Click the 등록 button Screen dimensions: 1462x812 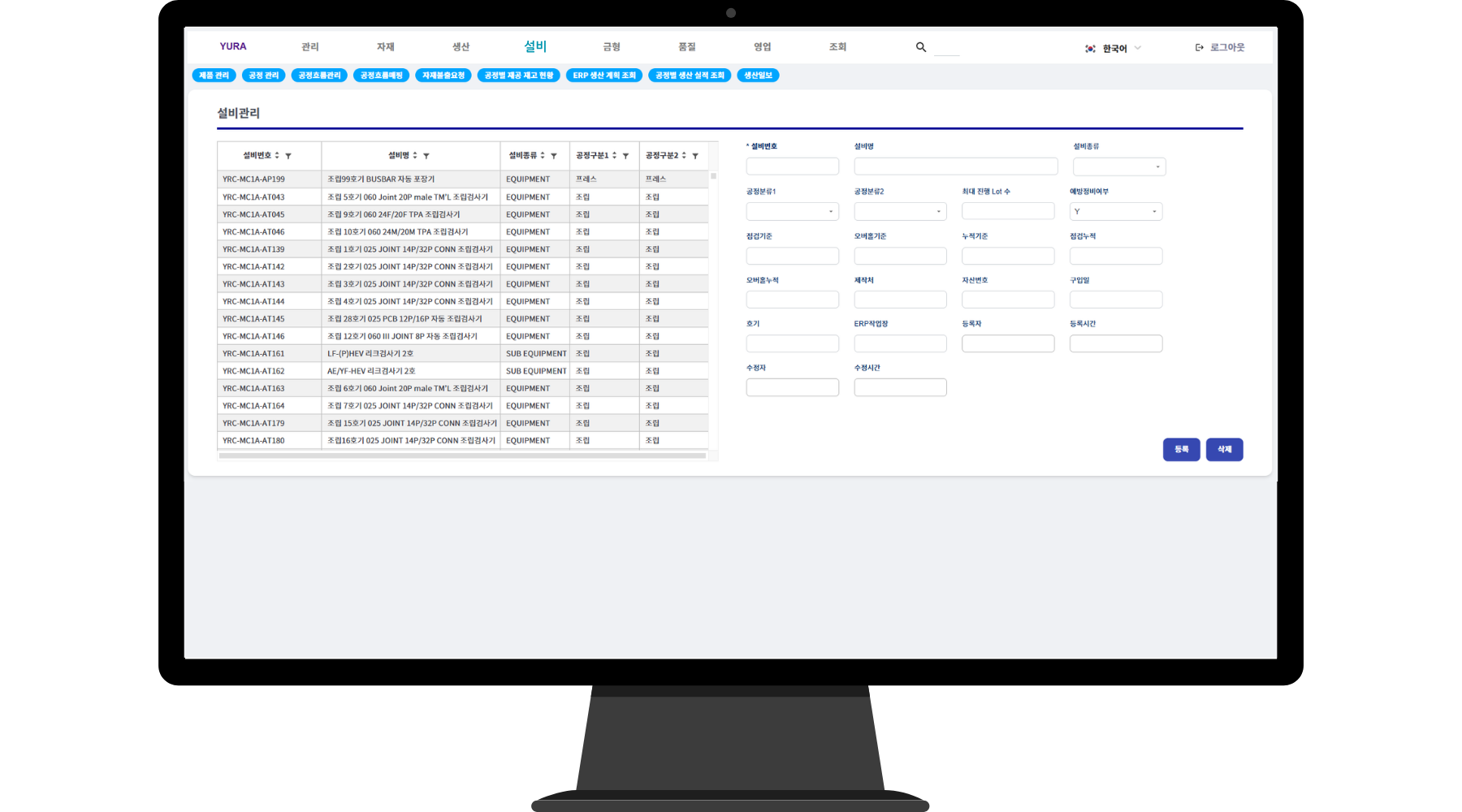point(1181,449)
